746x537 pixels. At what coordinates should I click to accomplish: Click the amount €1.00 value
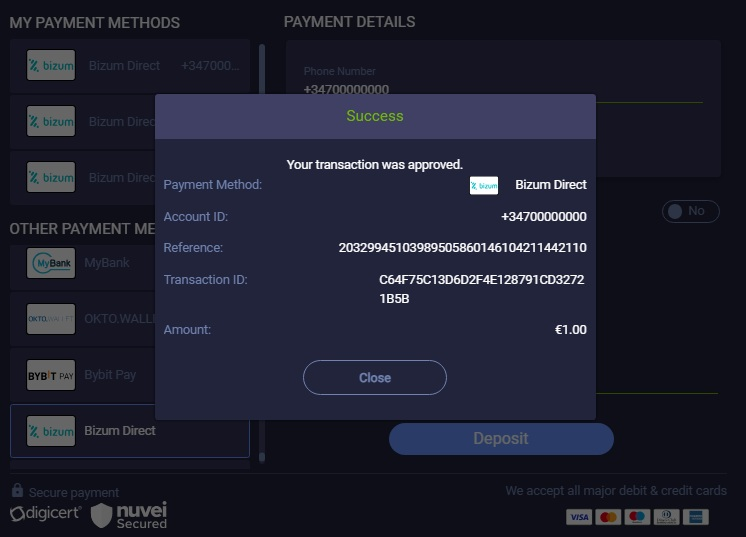pos(570,330)
